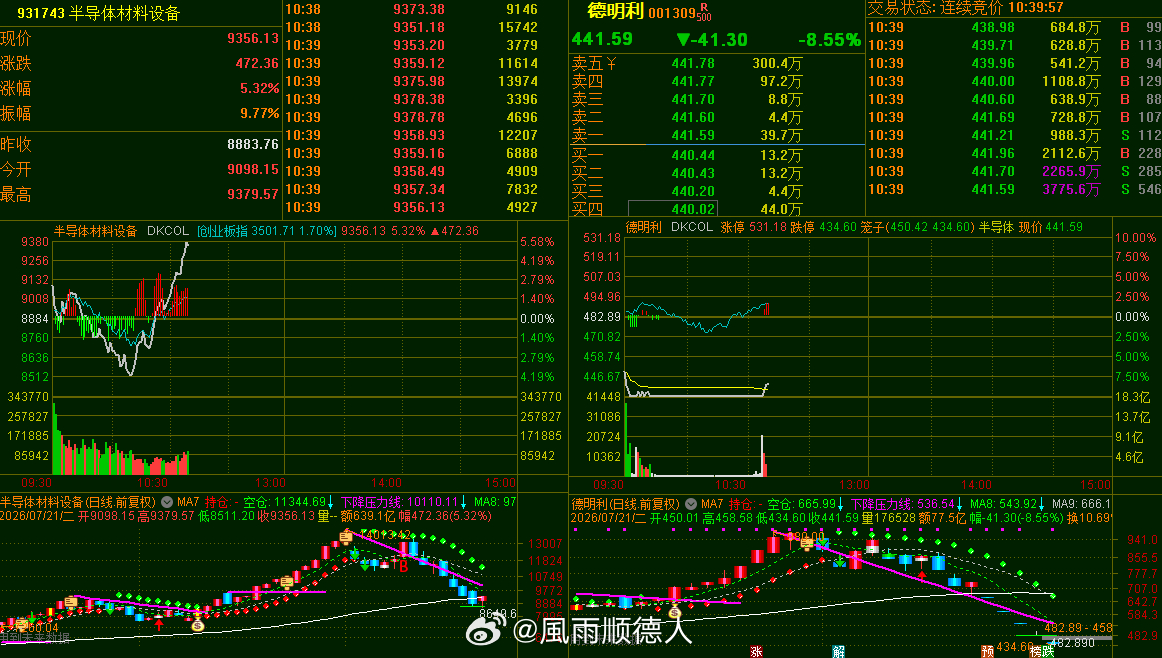Click the 现价 value 9356.13
The width and height of the screenshot is (1162, 658).
coord(253,39)
